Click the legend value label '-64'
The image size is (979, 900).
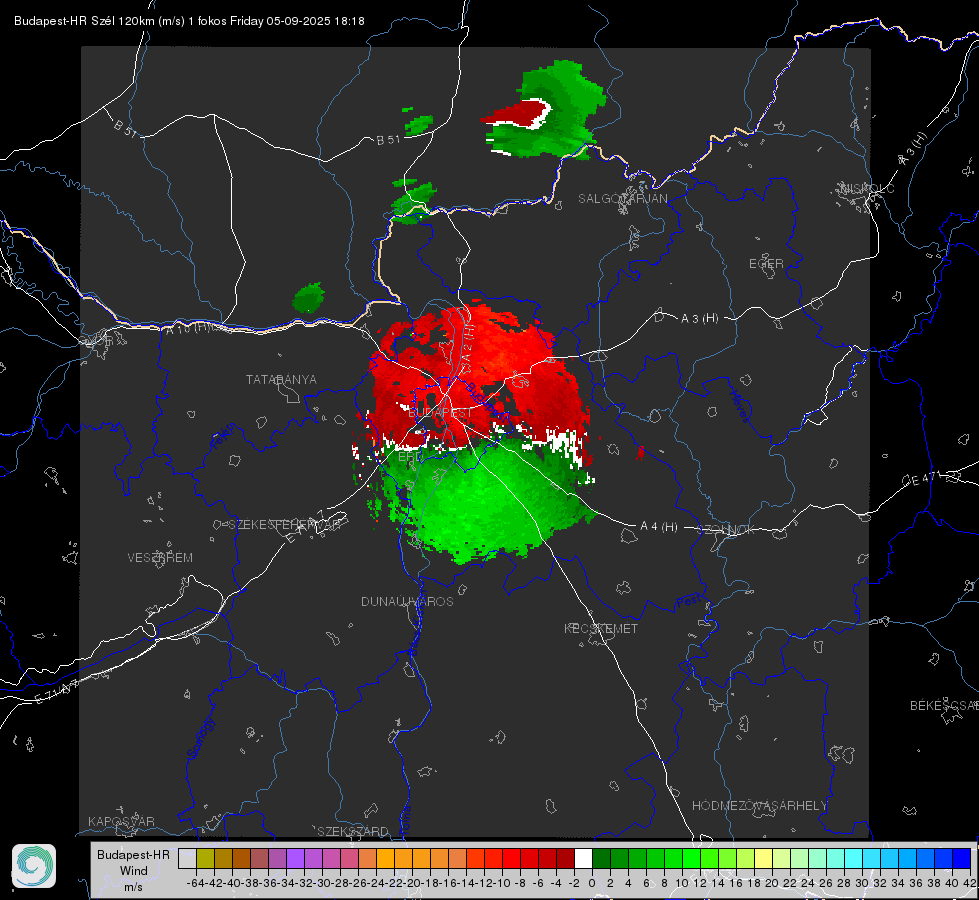click(x=195, y=883)
